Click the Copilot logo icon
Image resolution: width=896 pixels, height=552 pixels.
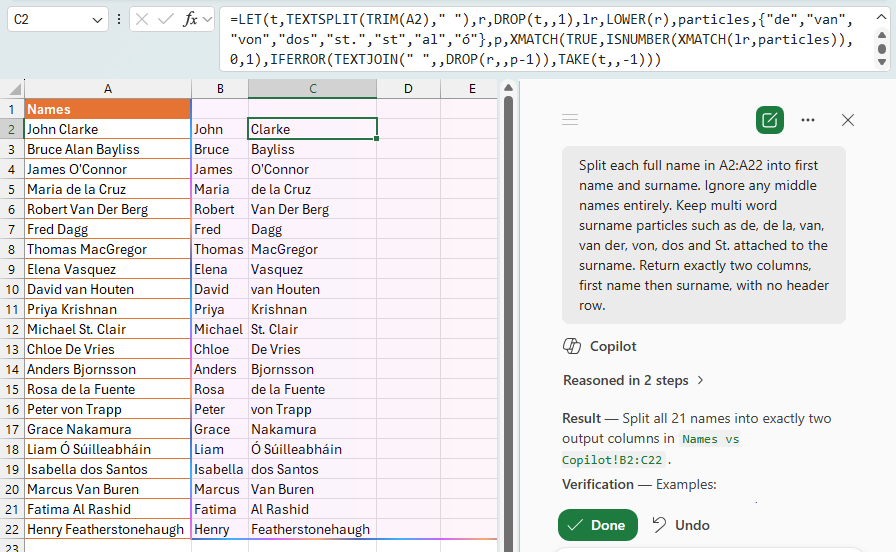point(572,346)
